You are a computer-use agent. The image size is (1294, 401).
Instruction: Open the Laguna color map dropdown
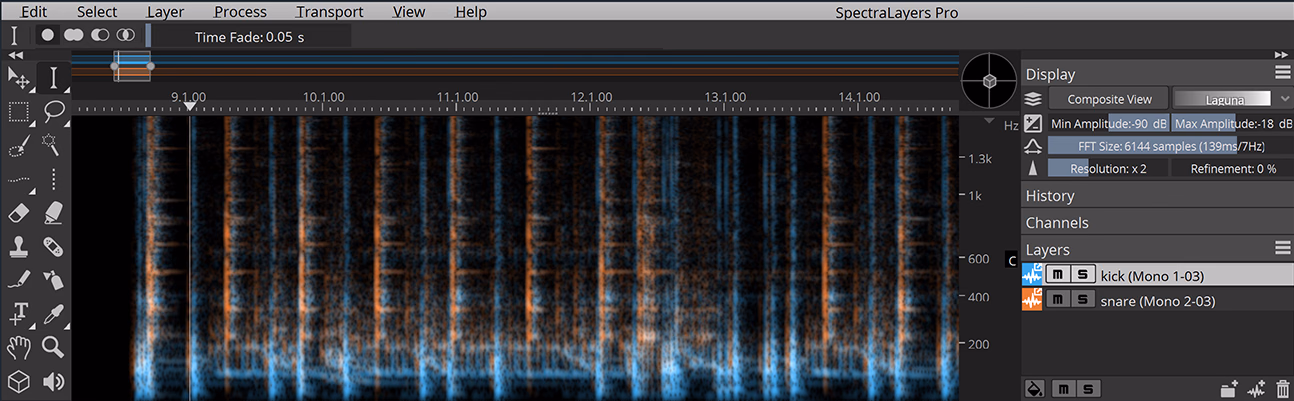point(1235,99)
